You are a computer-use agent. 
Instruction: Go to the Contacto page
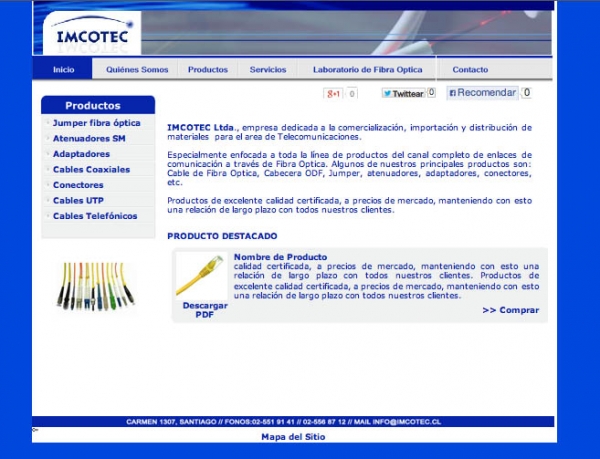(x=470, y=70)
